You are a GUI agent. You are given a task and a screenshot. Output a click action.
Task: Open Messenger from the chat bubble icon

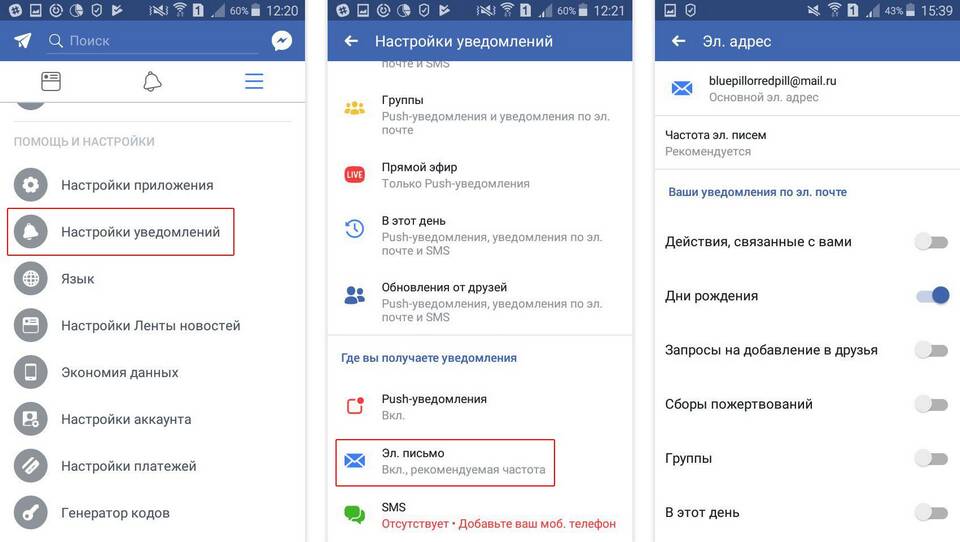(x=282, y=40)
